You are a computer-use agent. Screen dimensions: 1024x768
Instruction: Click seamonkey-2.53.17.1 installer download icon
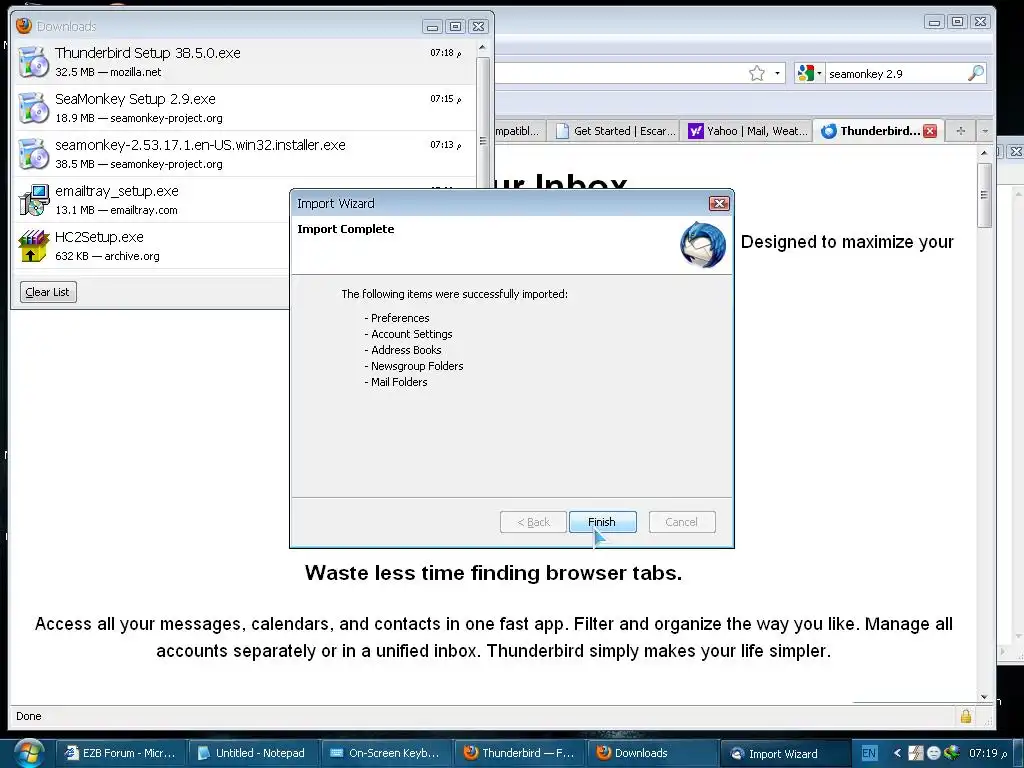[x=33, y=153]
